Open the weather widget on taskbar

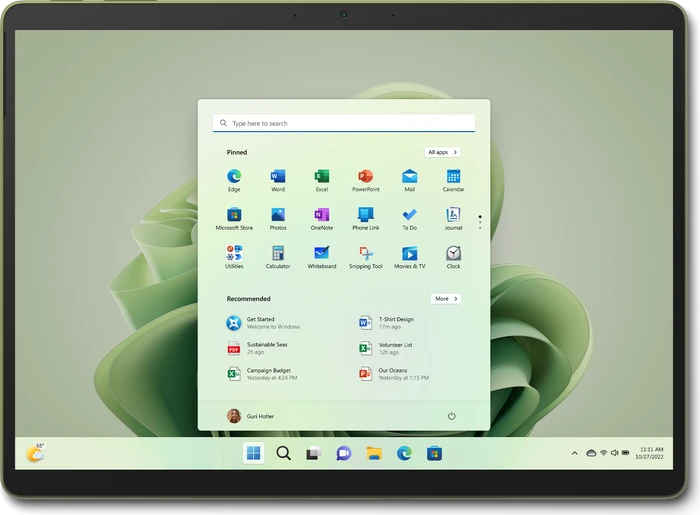[x=35, y=453]
